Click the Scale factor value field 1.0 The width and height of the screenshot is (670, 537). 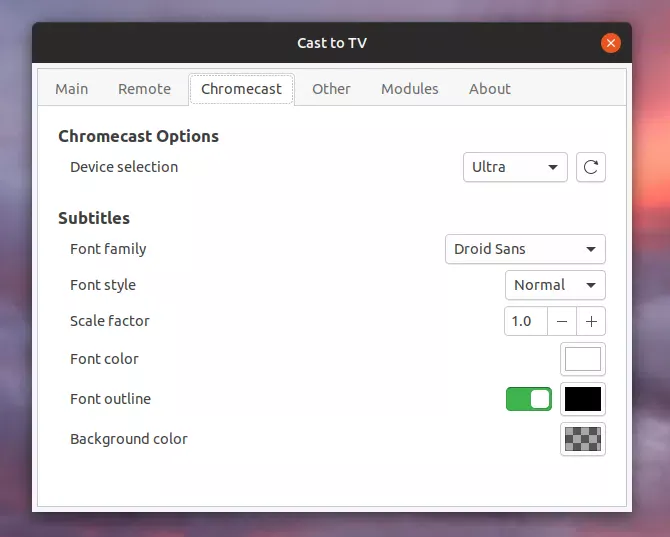(x=526, y=321)
